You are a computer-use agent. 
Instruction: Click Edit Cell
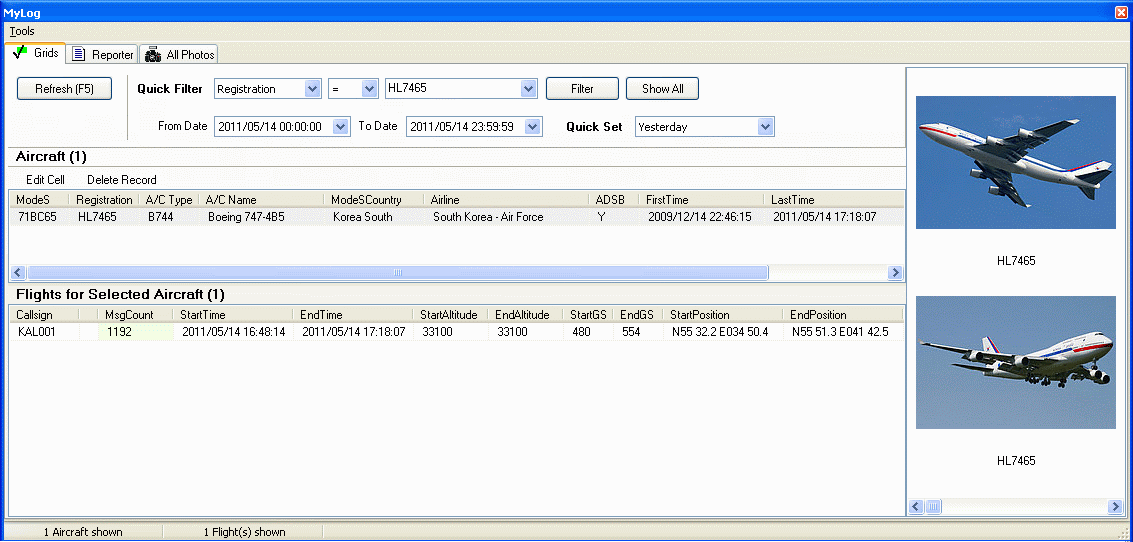[x=46, y=180]
